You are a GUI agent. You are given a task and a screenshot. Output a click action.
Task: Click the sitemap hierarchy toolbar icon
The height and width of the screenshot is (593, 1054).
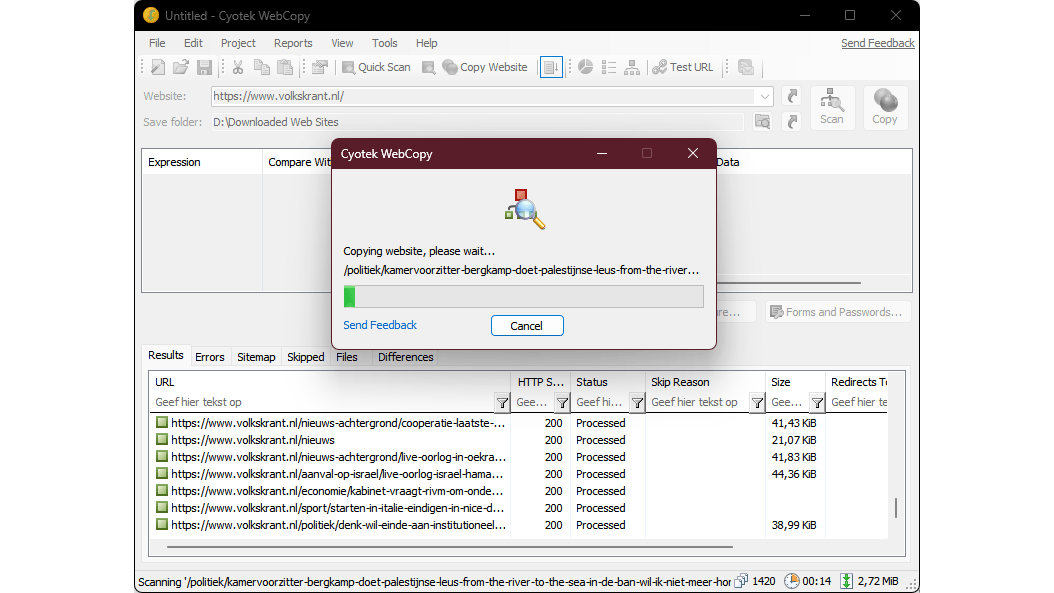[632, 67]
